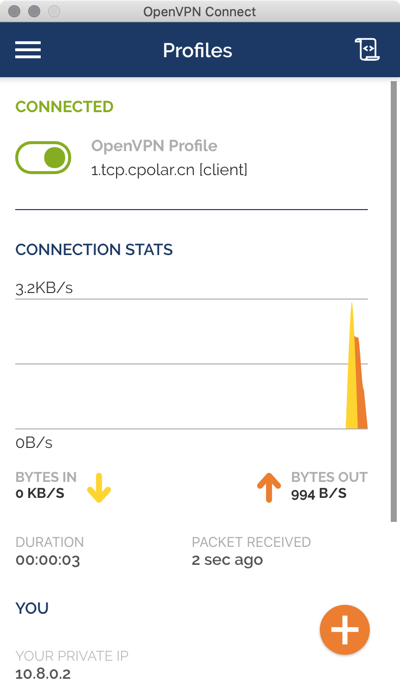
Task: Toggle off the VPN connection switch
Action: point(43,157)
